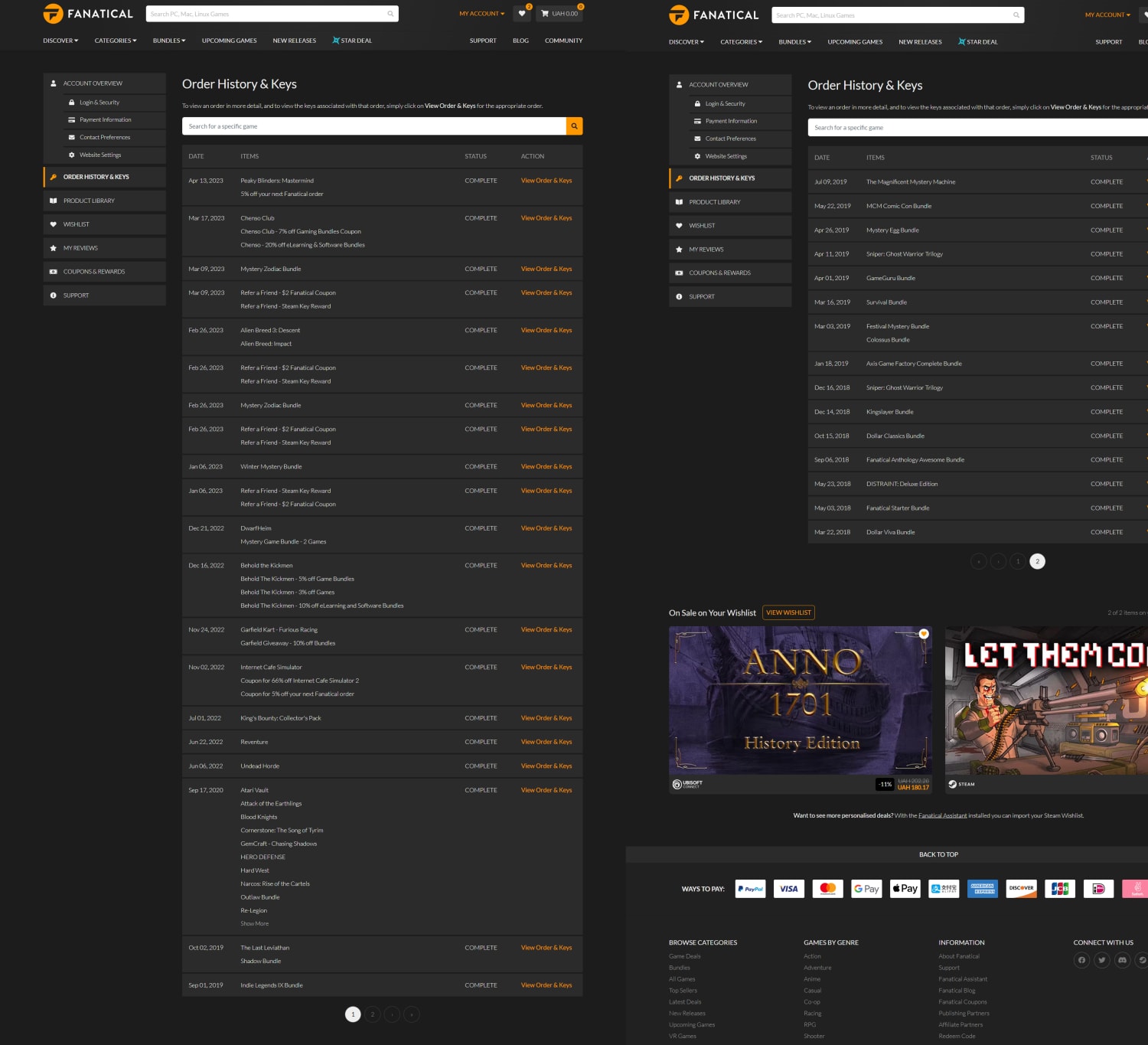Viewport: 1148px width, 1045px height.
Task: Expand the Categories menu in the right page
Action: [742, 42]
